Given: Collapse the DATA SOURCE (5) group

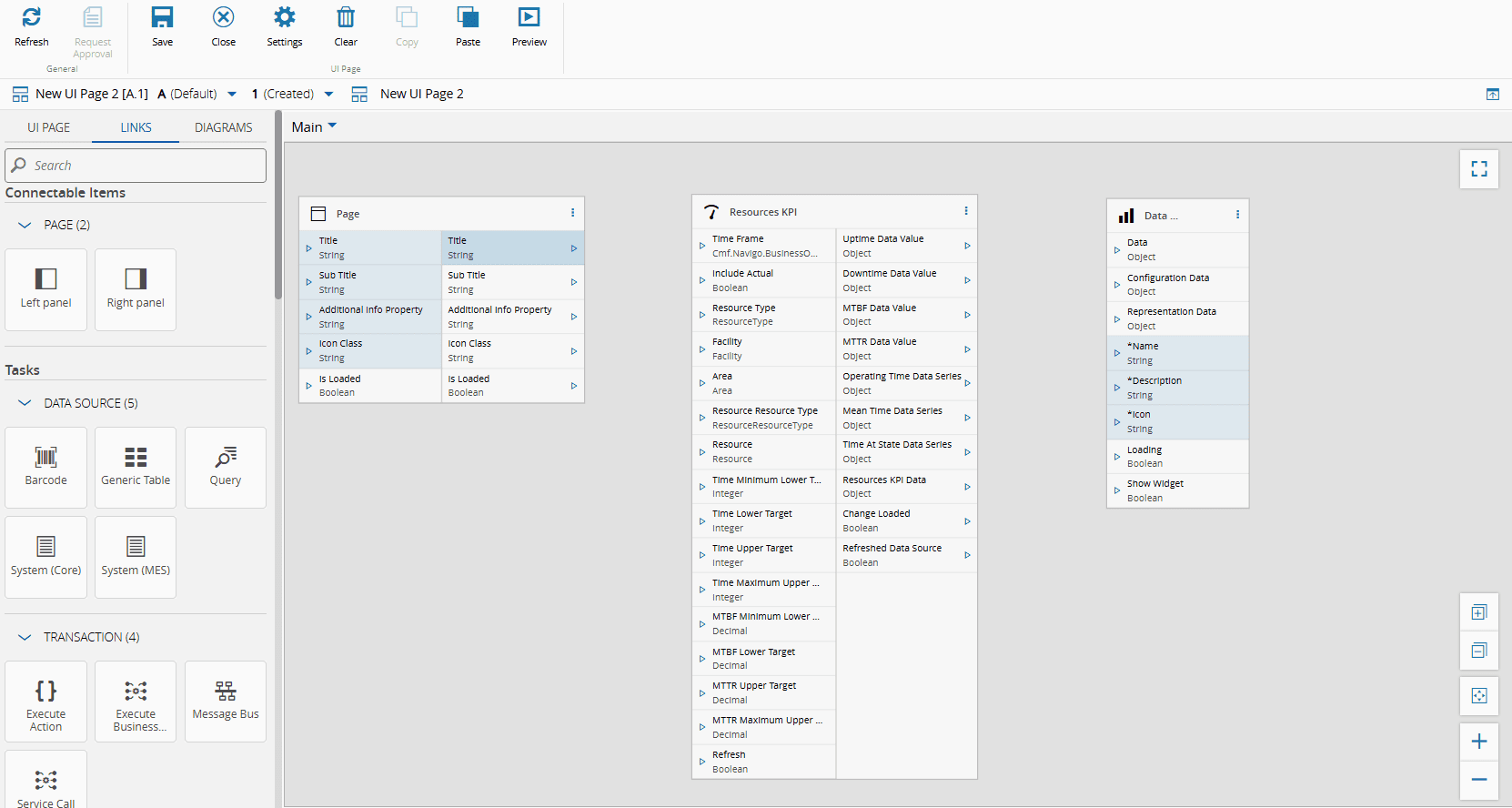Looking at the screenshot, I should (25, 403).
